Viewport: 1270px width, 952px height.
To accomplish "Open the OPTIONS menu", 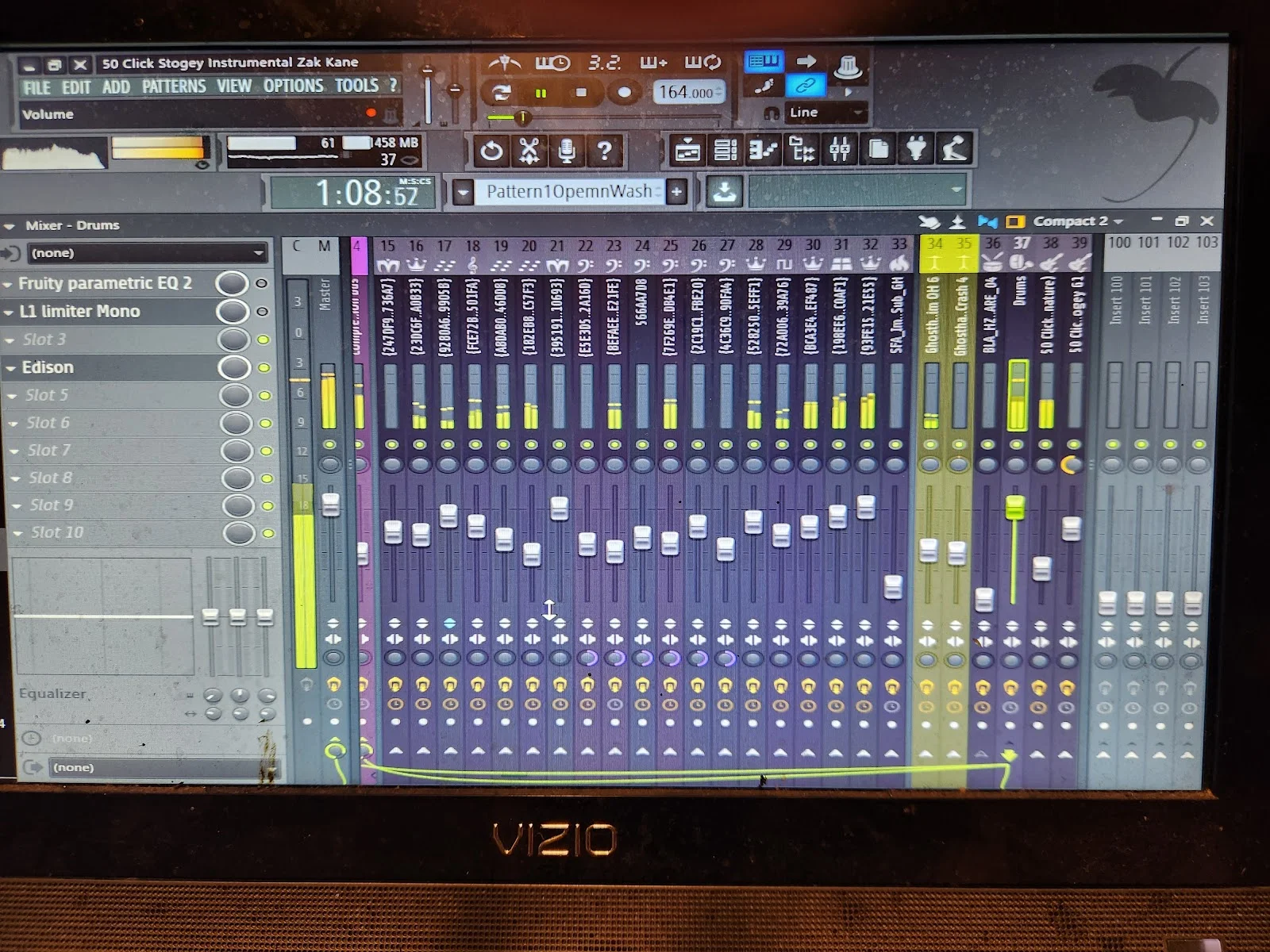I will coord(293,86).
